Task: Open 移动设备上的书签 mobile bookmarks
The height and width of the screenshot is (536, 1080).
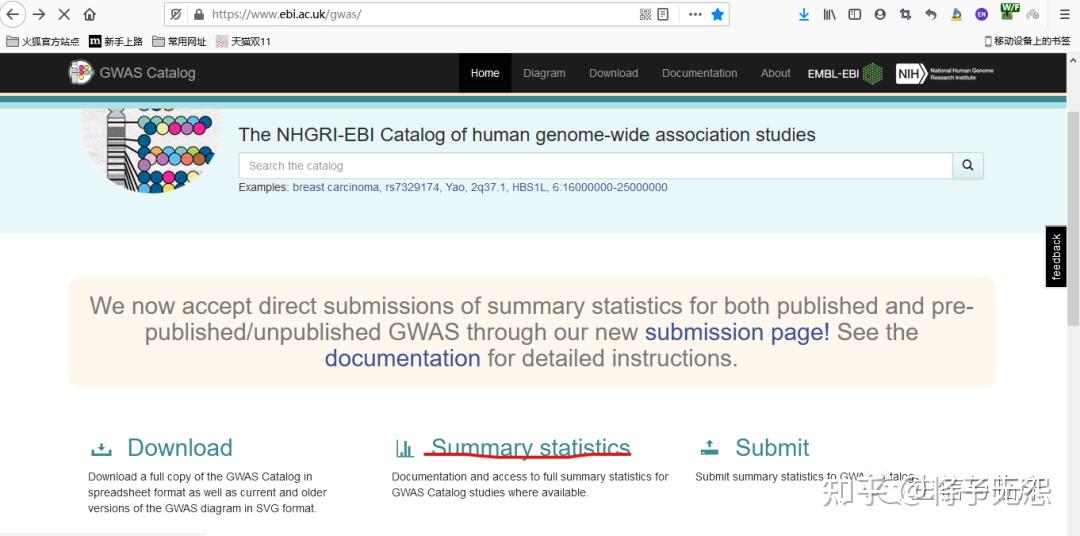Action: 1027,41
